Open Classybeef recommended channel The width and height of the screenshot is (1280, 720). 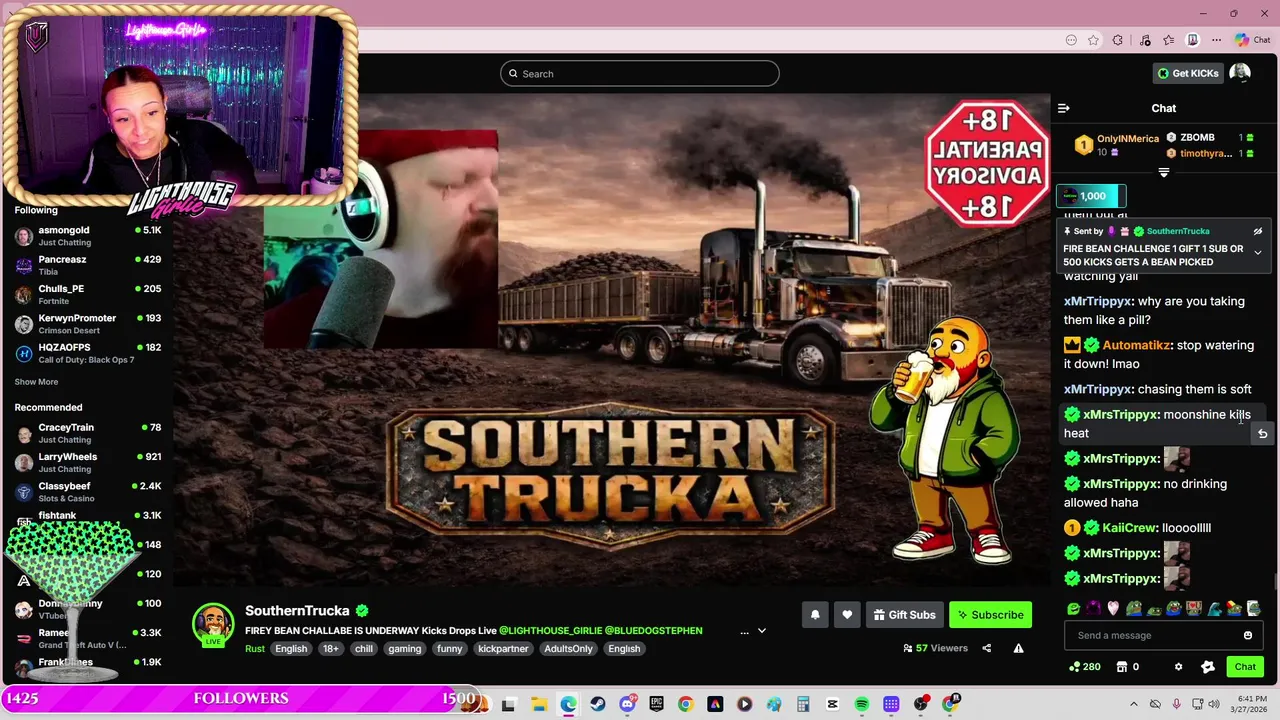pyautogui.click(x=87, y=492)
